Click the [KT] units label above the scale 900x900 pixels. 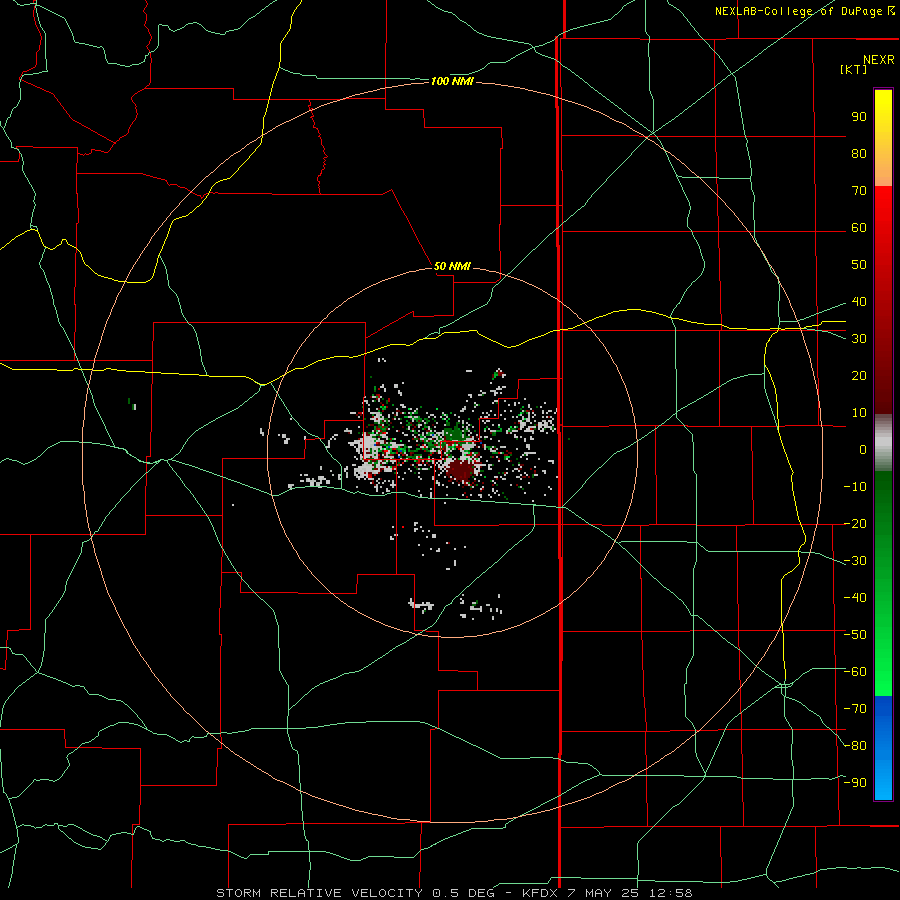[854, 69]
